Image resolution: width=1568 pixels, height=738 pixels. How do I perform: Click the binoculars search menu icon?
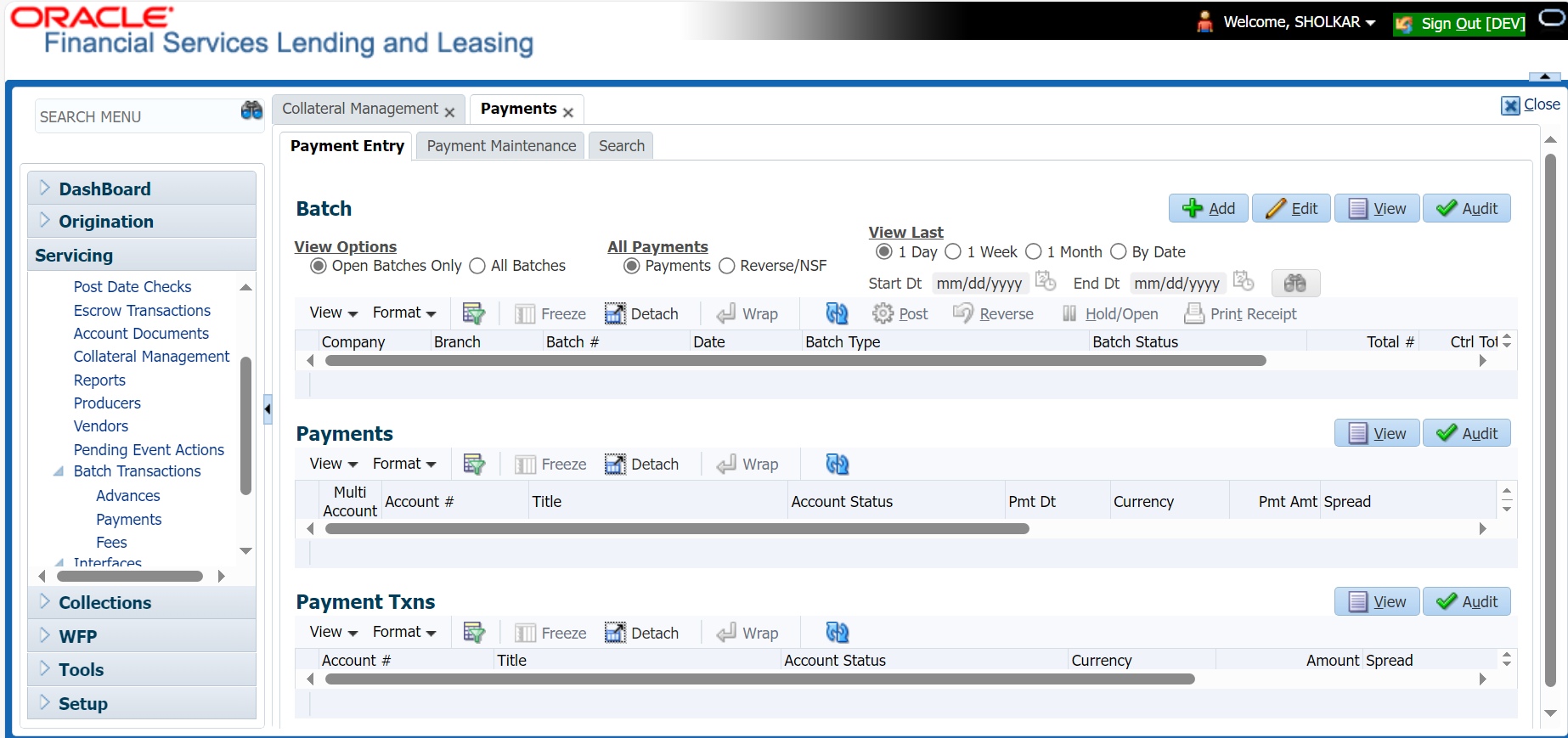click(x=251, y=110)
